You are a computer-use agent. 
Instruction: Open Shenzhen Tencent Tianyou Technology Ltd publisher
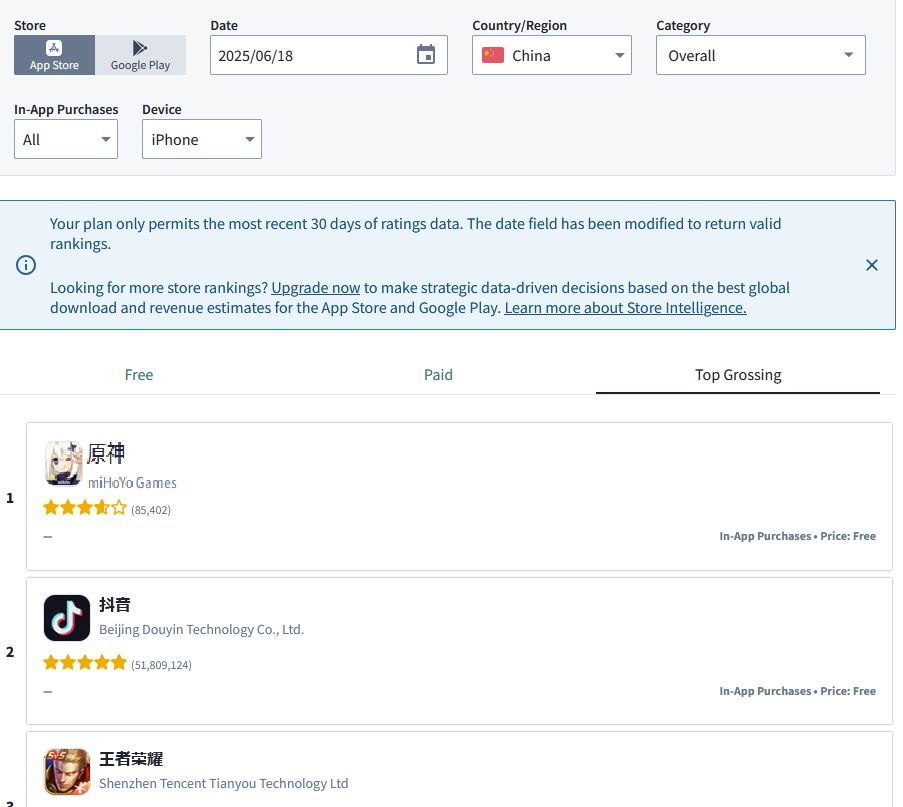223,783
